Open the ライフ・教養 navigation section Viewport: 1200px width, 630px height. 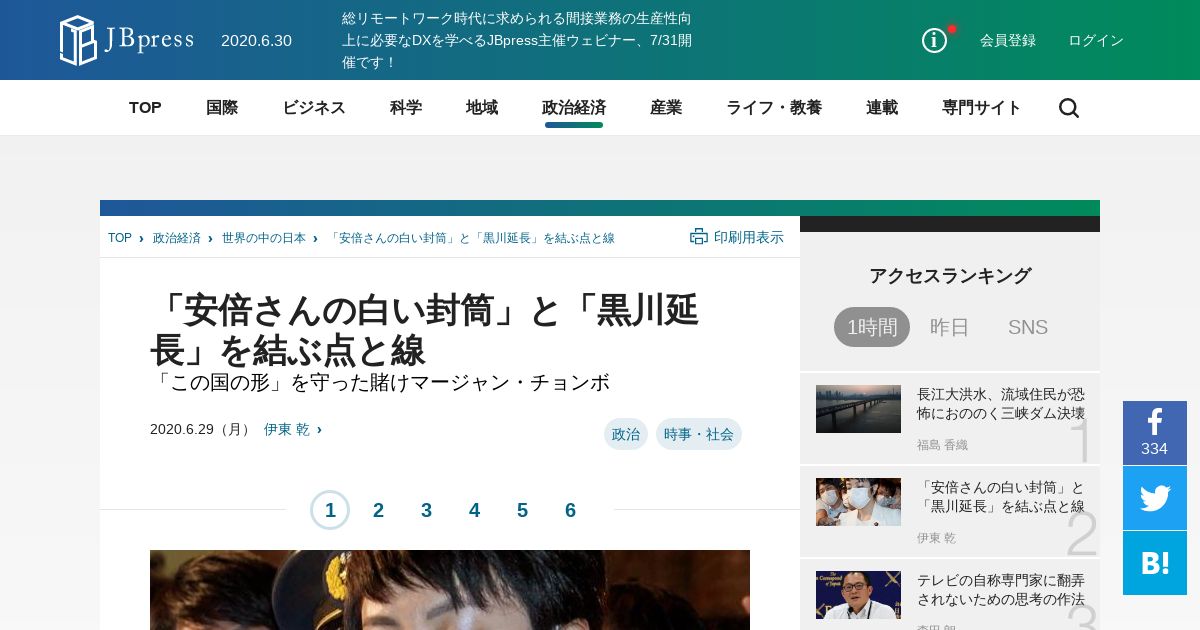[x=774, y=108]
